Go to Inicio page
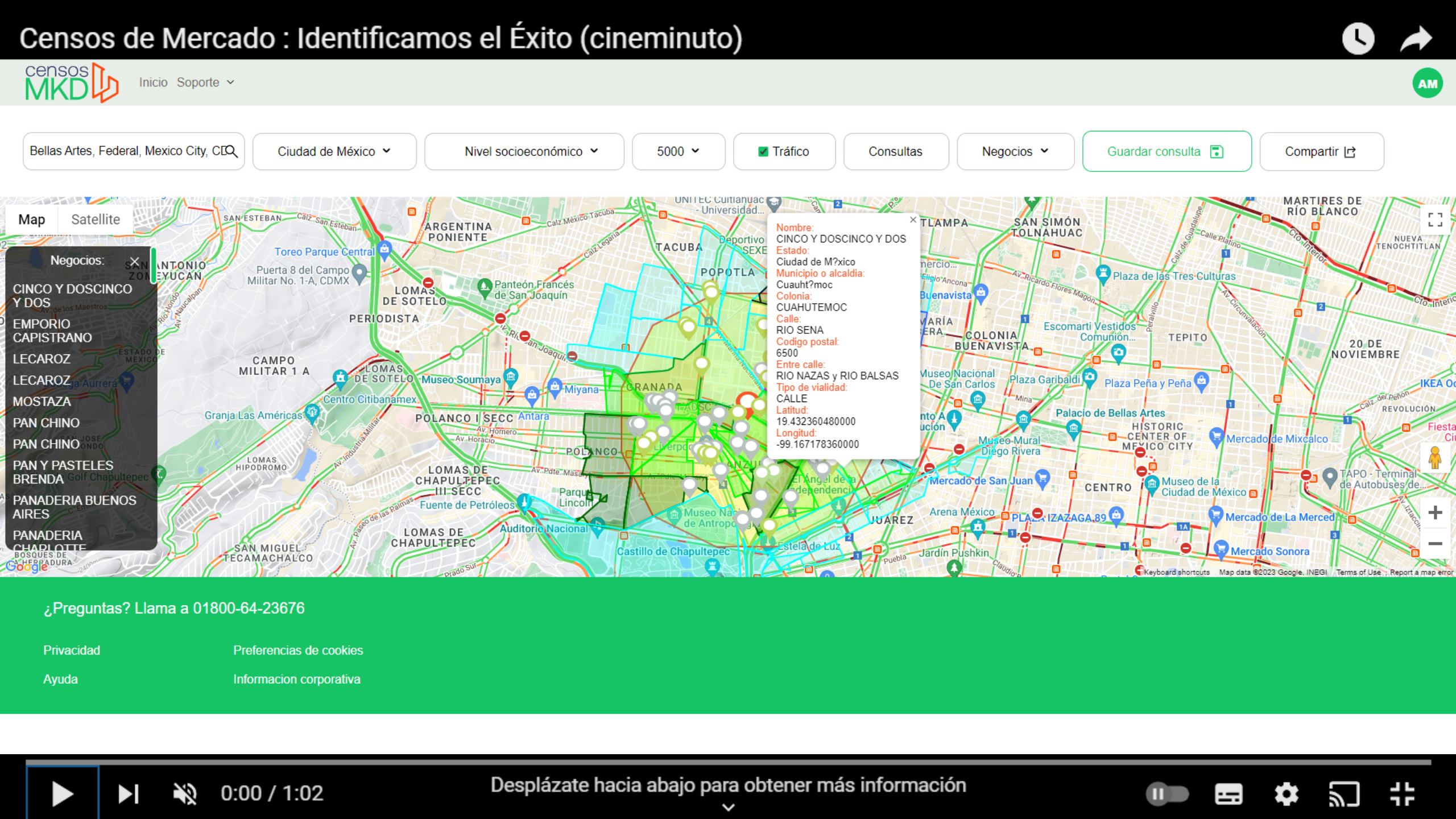This screenshot has width=1456, height=819. point(153,82)
